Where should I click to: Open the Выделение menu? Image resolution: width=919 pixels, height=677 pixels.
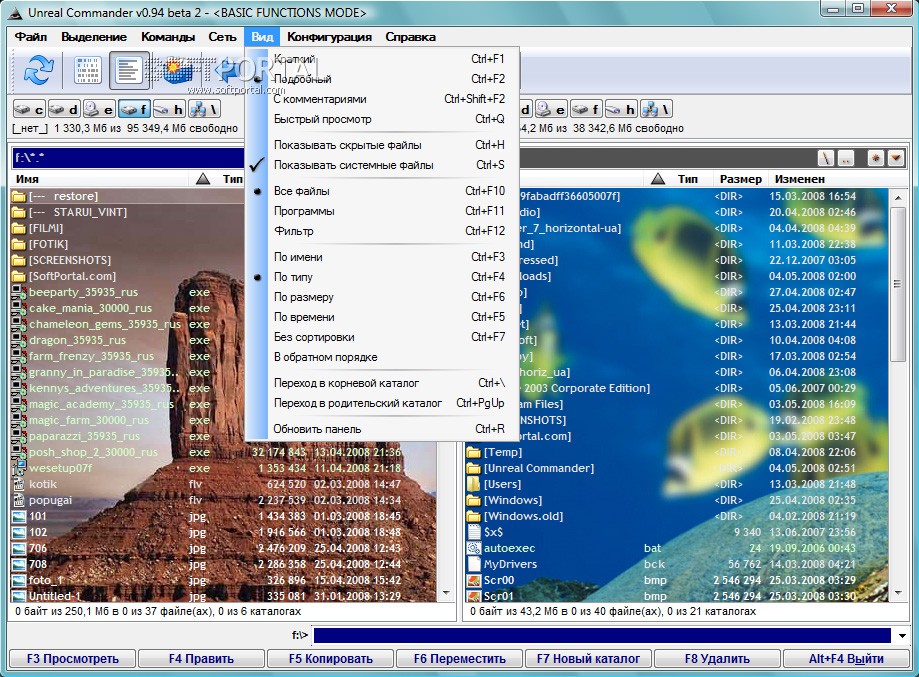[94, 37]
